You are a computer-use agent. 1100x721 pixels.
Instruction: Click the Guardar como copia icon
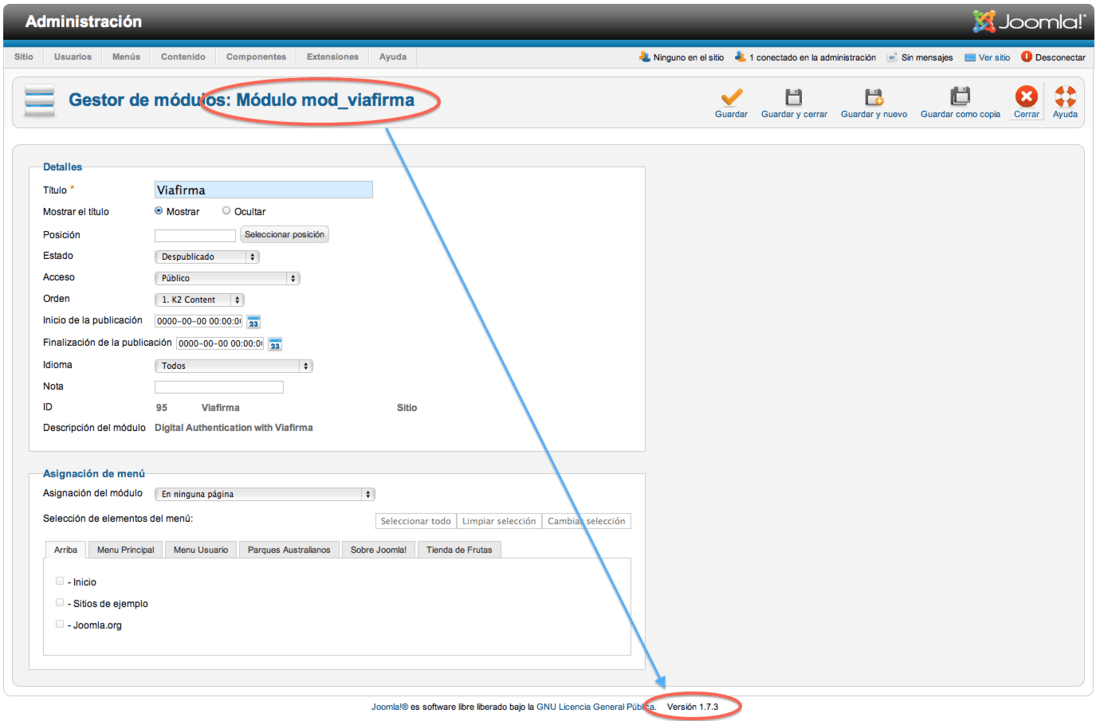point(960,96)
